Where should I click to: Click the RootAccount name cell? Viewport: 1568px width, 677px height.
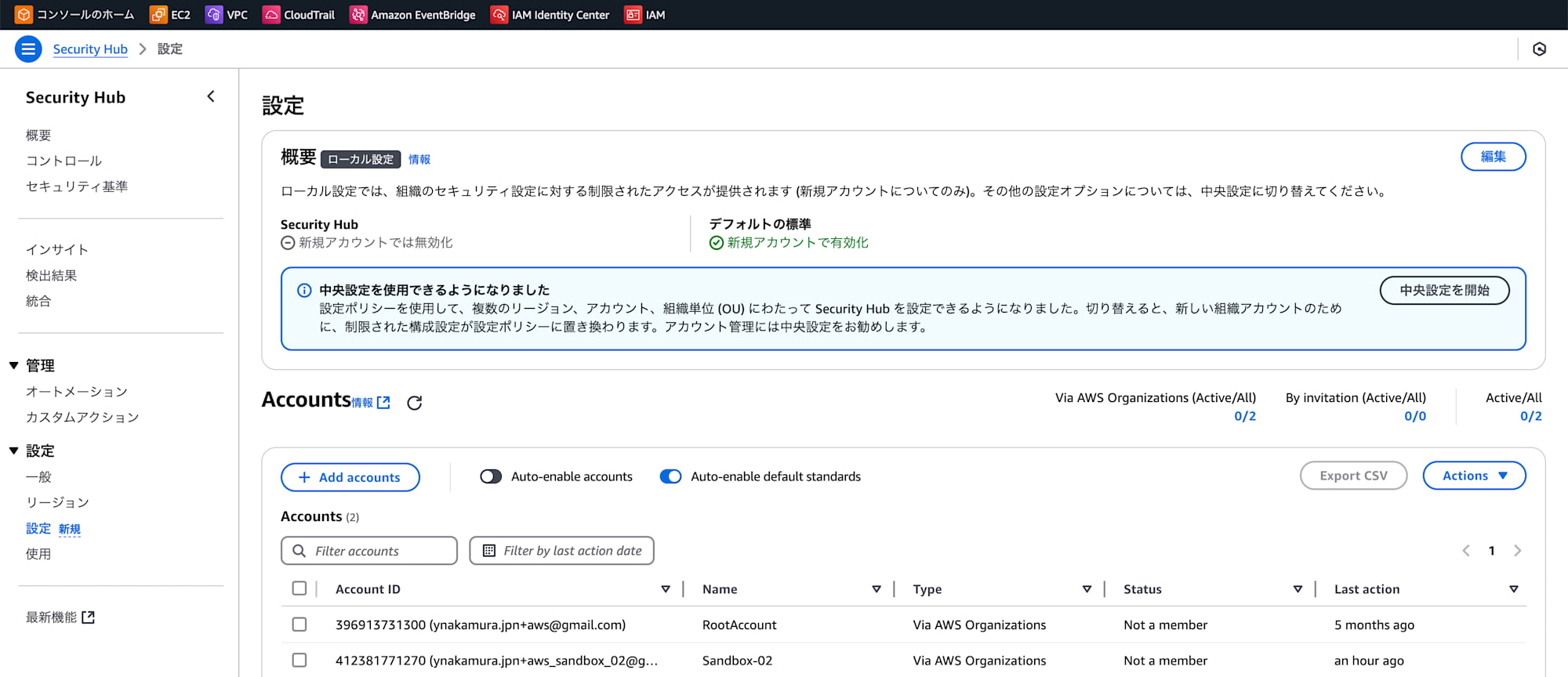tap(739, 625)
